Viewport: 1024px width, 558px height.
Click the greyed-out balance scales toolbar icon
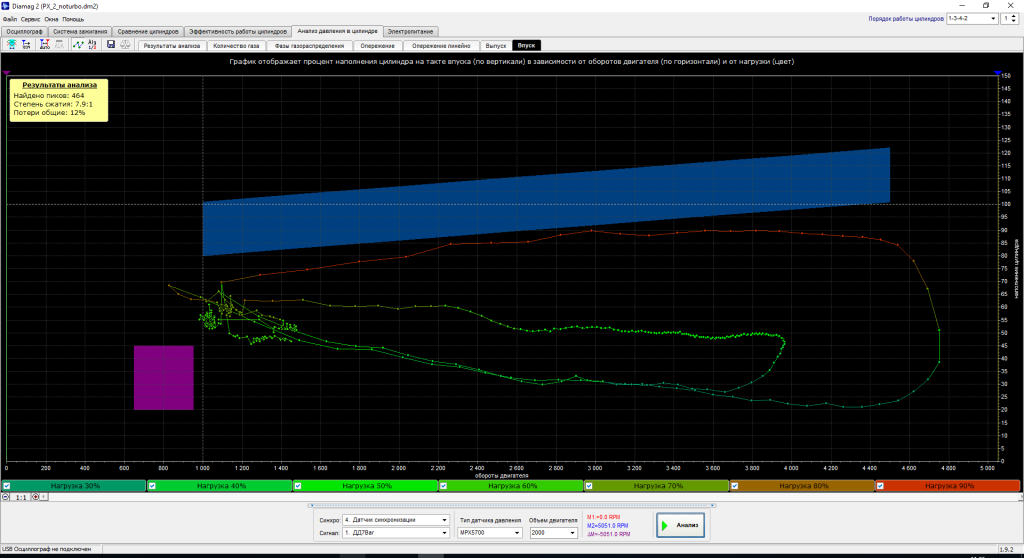point(125,44)
